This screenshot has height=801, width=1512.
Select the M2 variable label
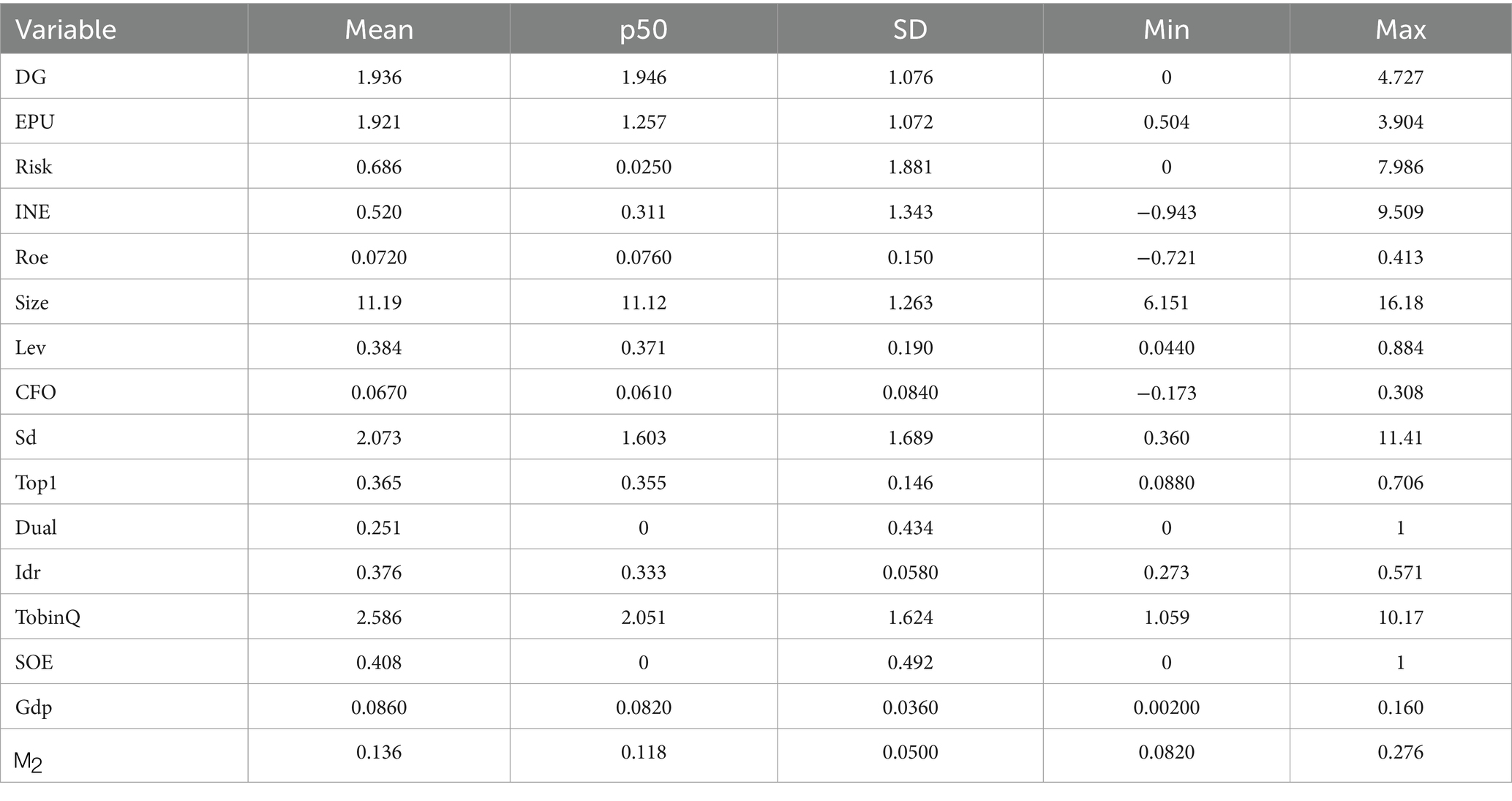pos(29,762)
